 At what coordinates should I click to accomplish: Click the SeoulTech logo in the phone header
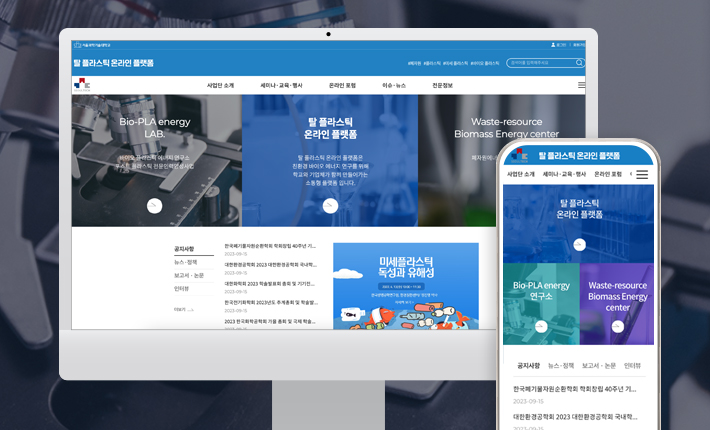click(520, 155)
